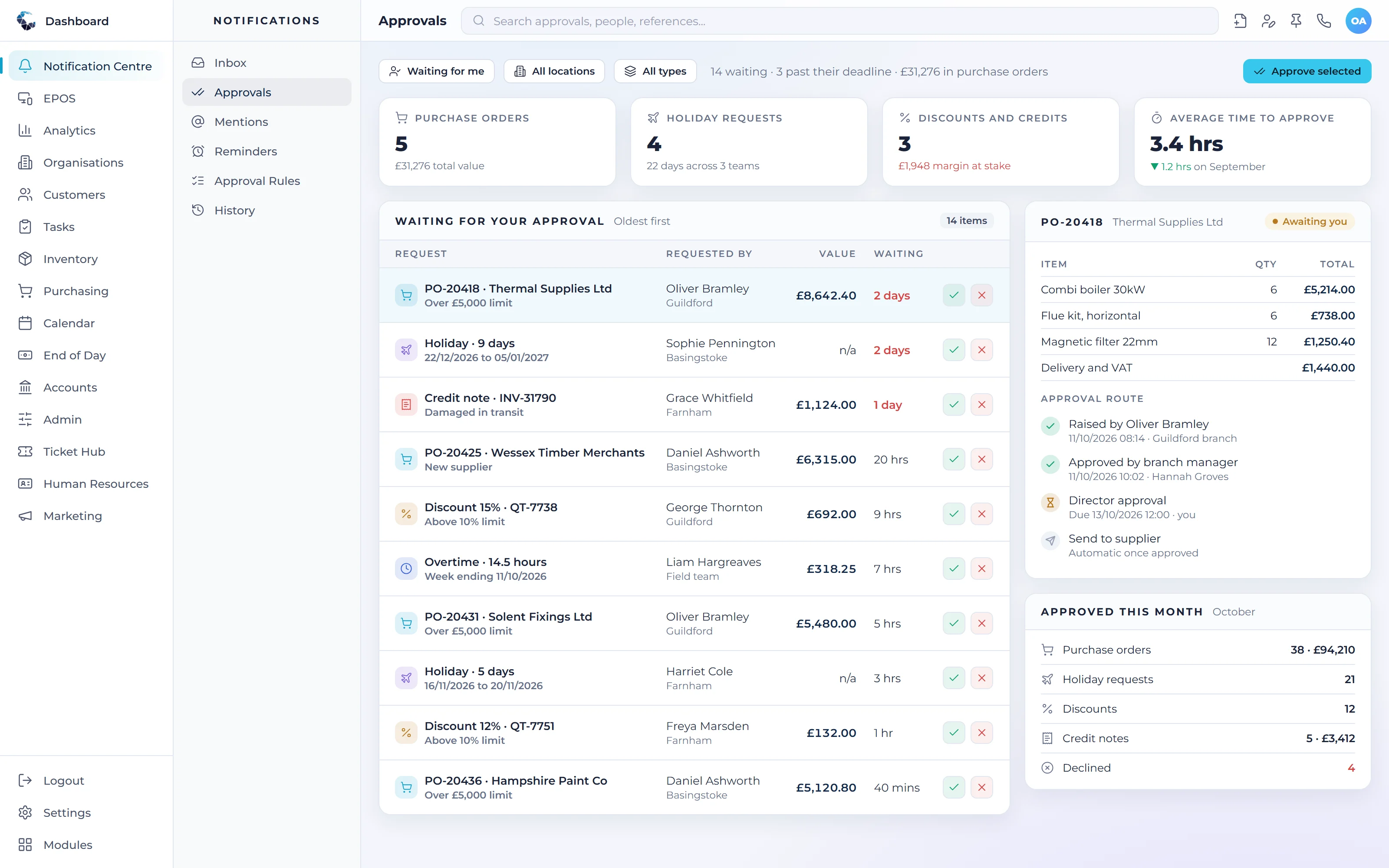Open the OA profile avatar
This screenshot has height=868, width=1389.
[x=1359, y=21]
